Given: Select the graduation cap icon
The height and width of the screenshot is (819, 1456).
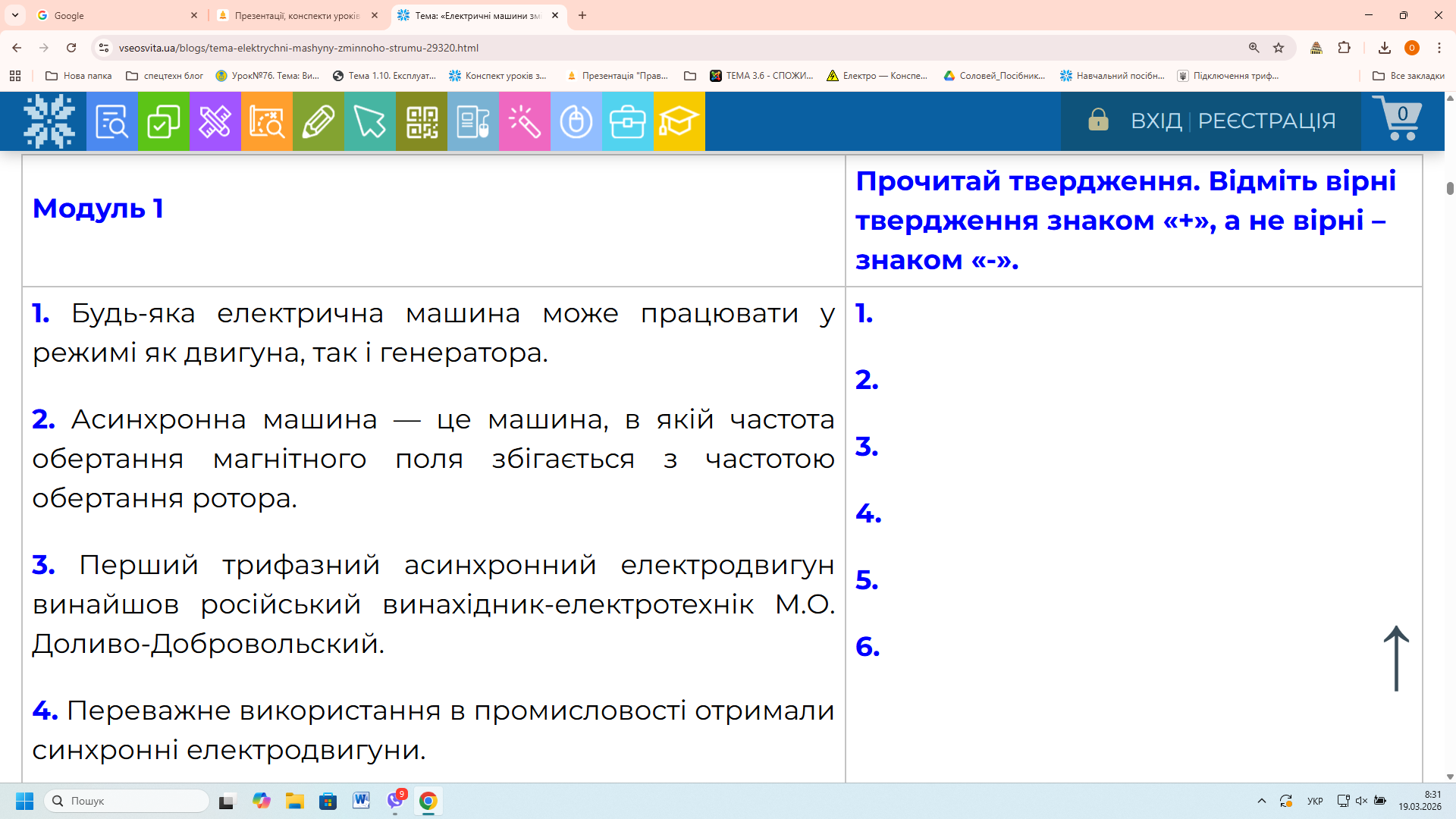Looking at the screenshot, I should click(679, 121).
